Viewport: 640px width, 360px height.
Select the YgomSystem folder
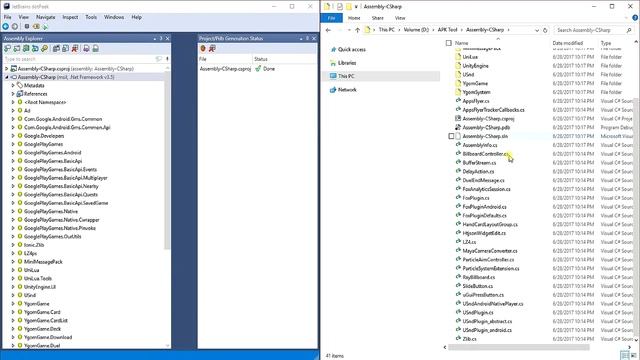(x=476, y=92)
